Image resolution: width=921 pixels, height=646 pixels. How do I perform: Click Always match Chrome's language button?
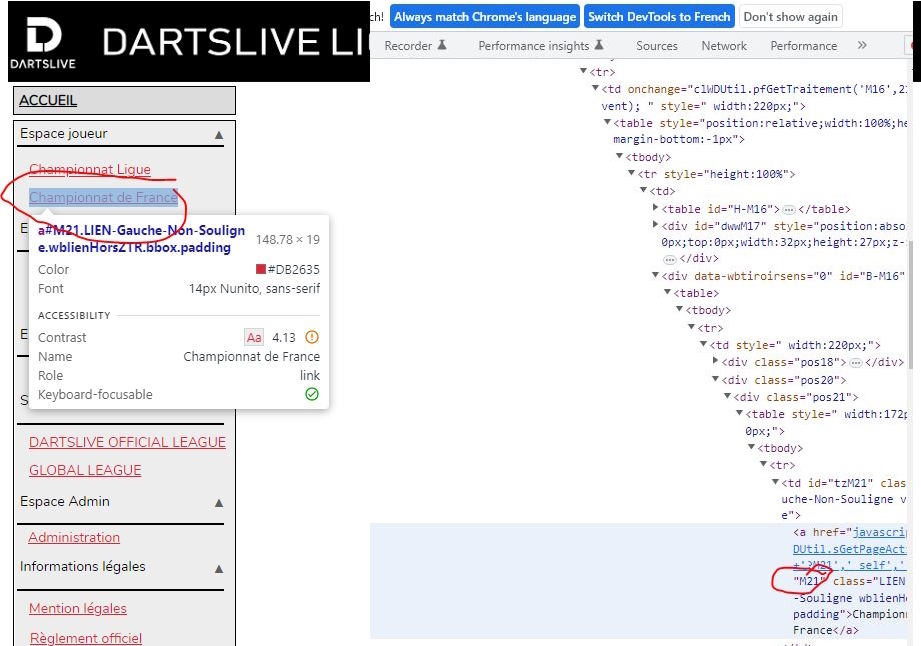(x=485, y=17)
